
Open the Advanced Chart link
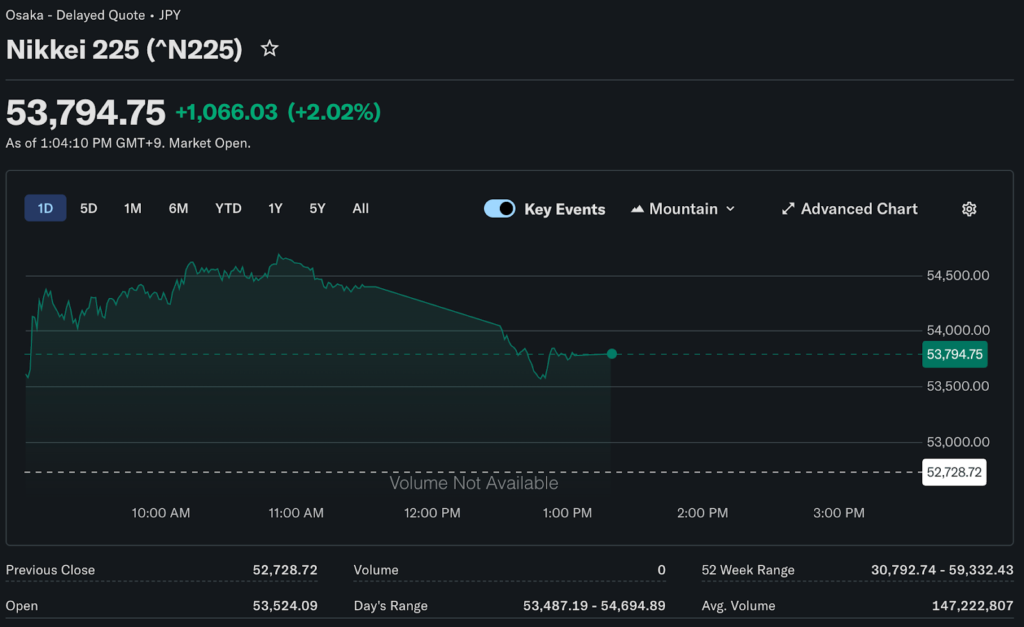(x=858, y=209)
